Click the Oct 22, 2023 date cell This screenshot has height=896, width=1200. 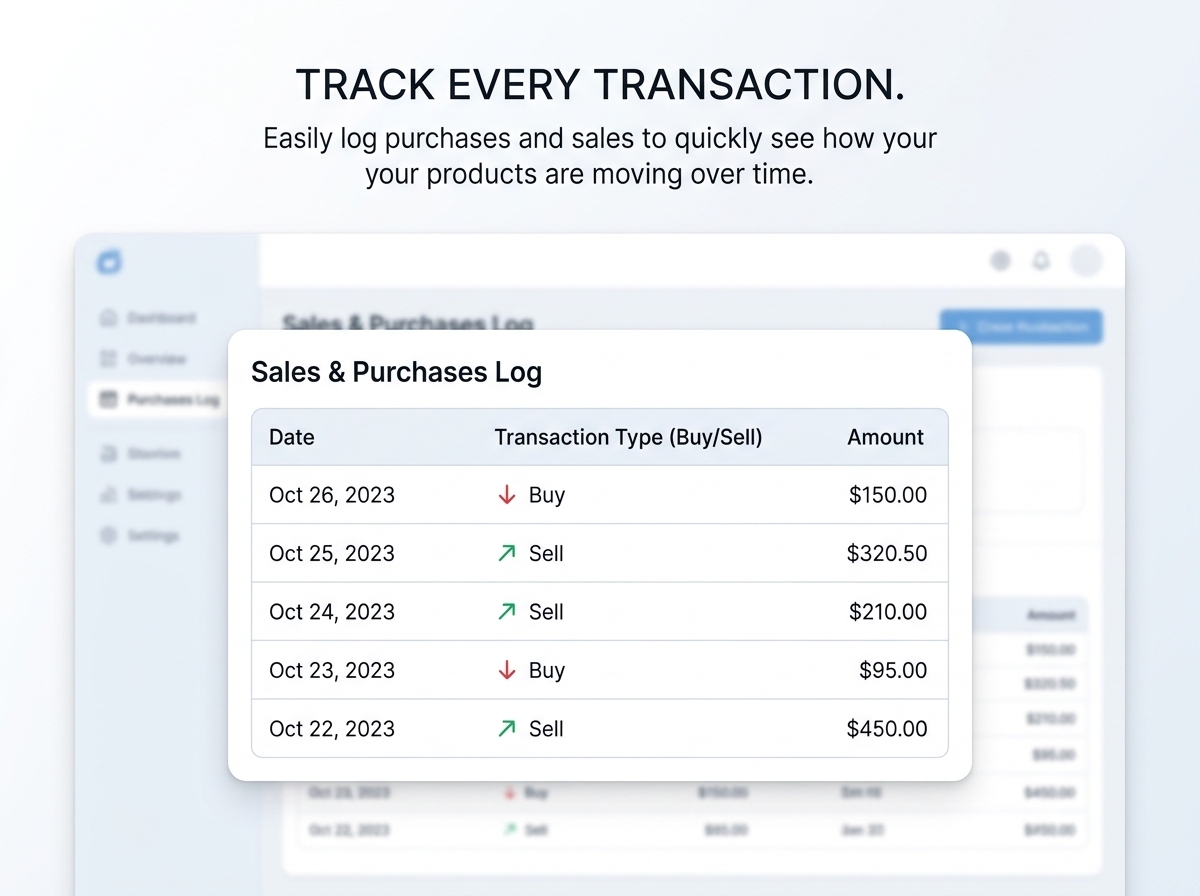pyautogui.click(x=332, y=729)
